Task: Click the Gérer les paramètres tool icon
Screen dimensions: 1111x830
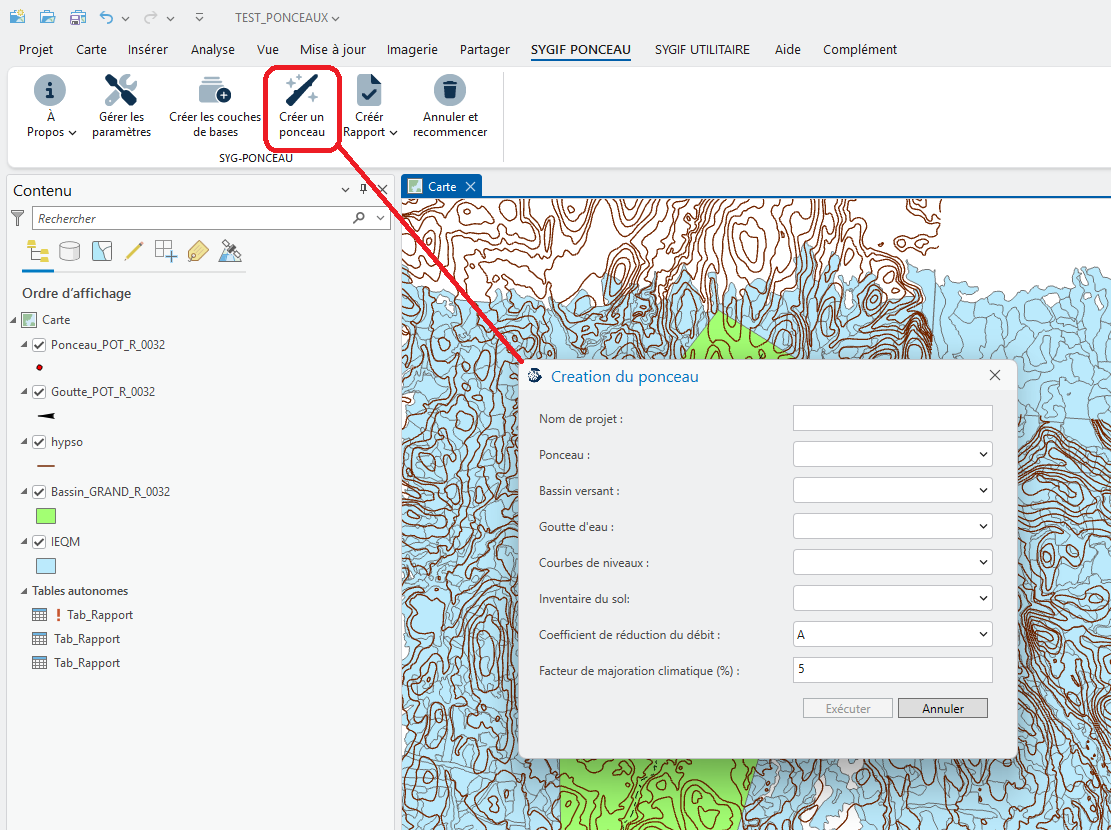Action: (121, 91)
